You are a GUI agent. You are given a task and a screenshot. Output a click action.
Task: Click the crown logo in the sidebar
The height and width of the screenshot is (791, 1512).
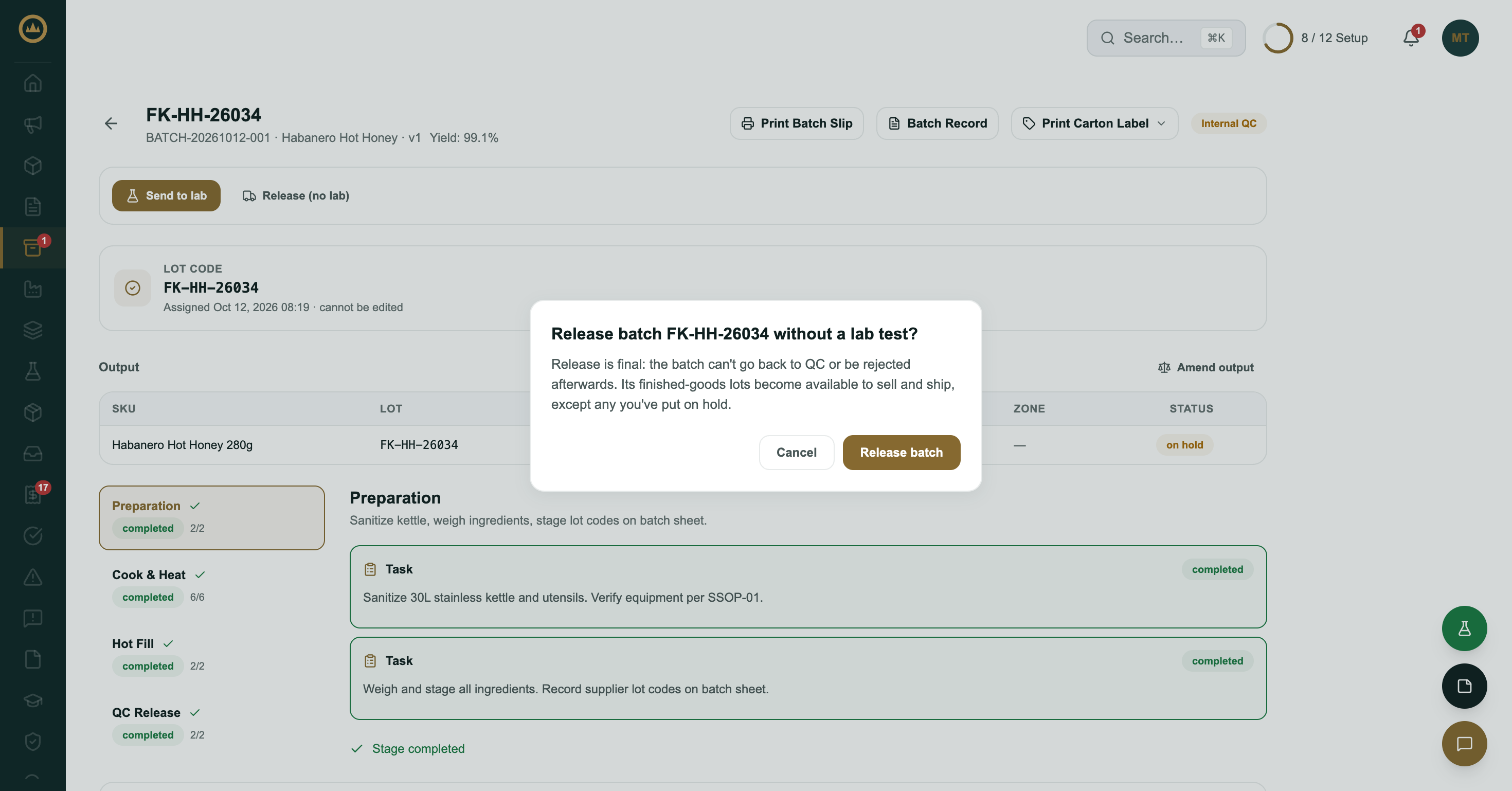33,29
